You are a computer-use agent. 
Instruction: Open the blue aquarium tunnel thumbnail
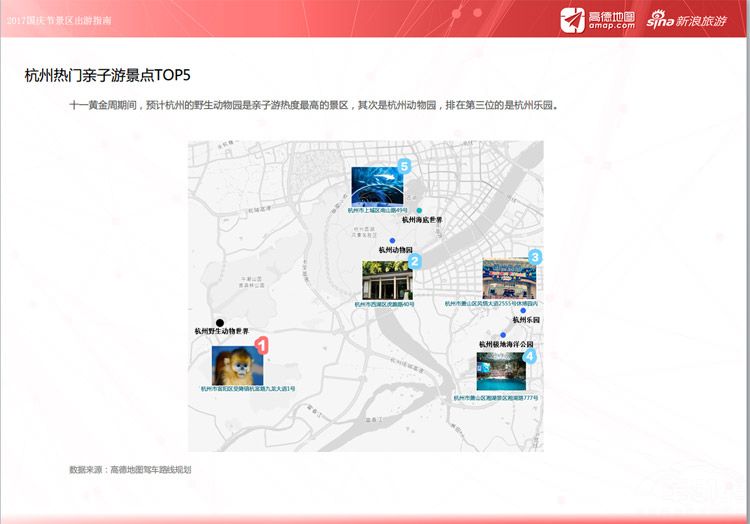pyautogui.click(x=378, y=187)
